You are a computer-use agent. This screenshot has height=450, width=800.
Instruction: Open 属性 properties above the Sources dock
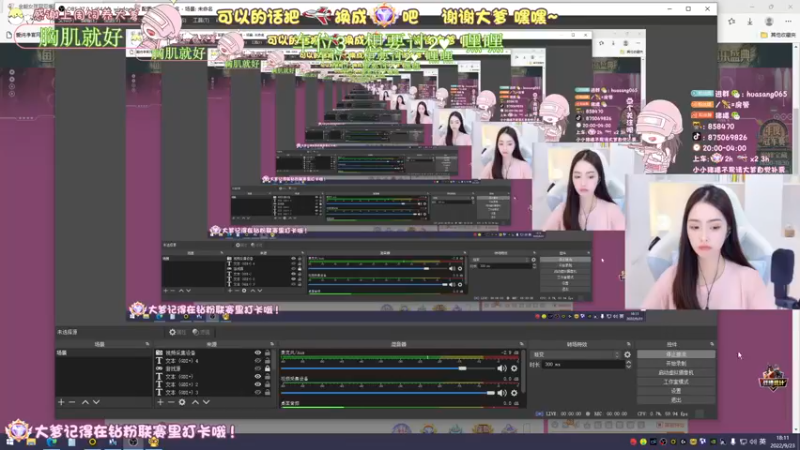tap(178, 332)
